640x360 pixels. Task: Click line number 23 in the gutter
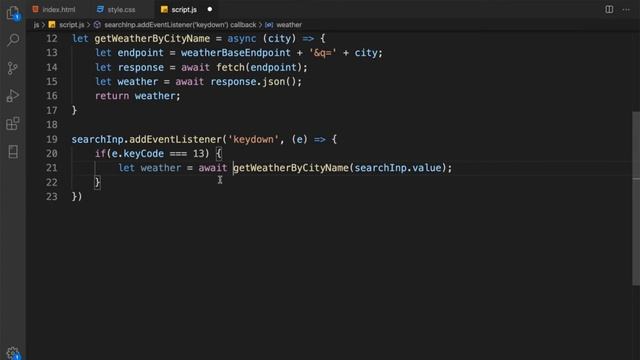coord(52,197)
